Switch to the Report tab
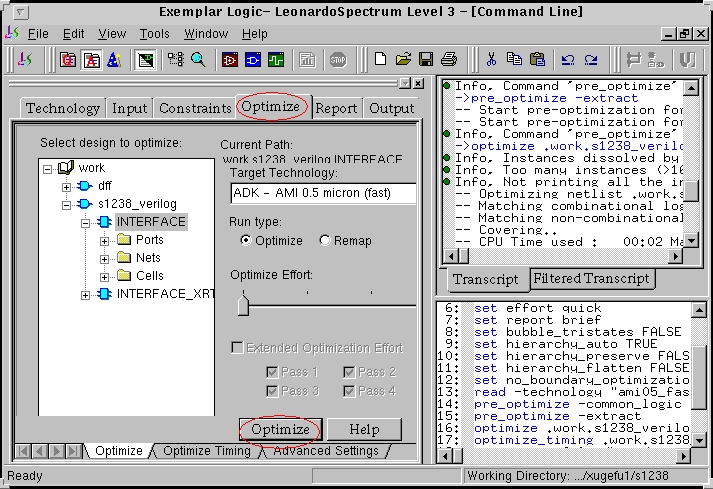This screenshot has width=713, height=489. click(x=336, y=108)
